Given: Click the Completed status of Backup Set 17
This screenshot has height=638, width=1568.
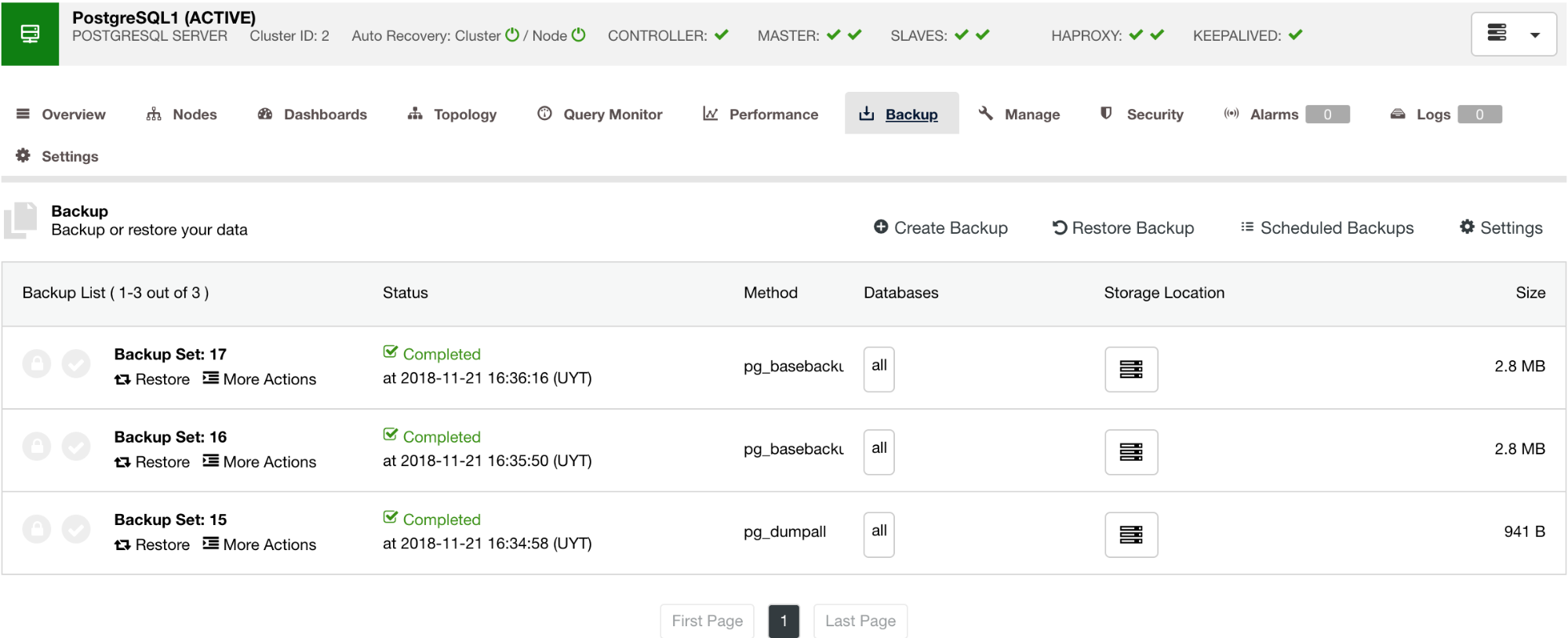Looking at the screenshot, I should point(431,354).
